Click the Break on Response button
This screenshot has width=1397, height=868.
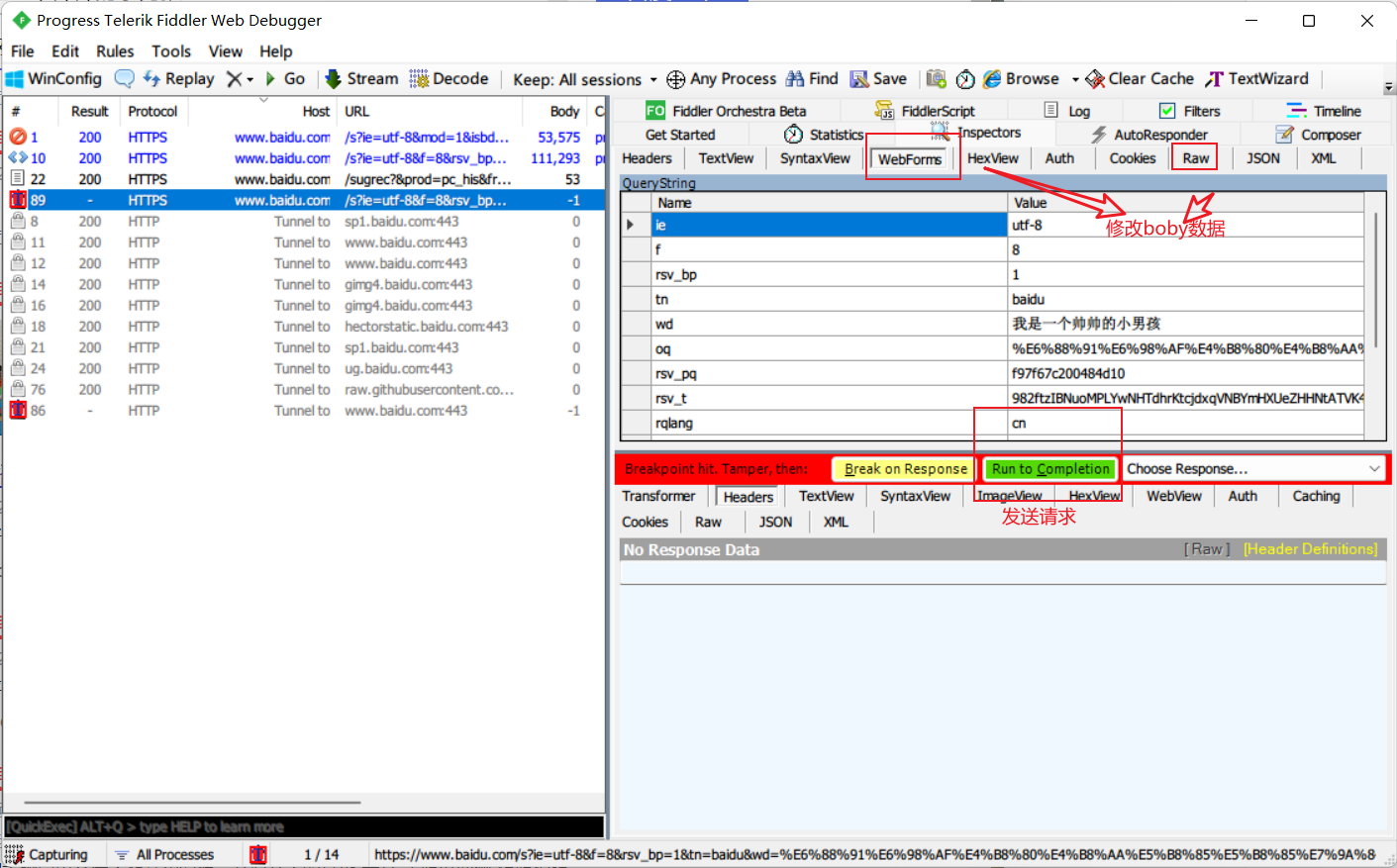click(x=905, y=469)
